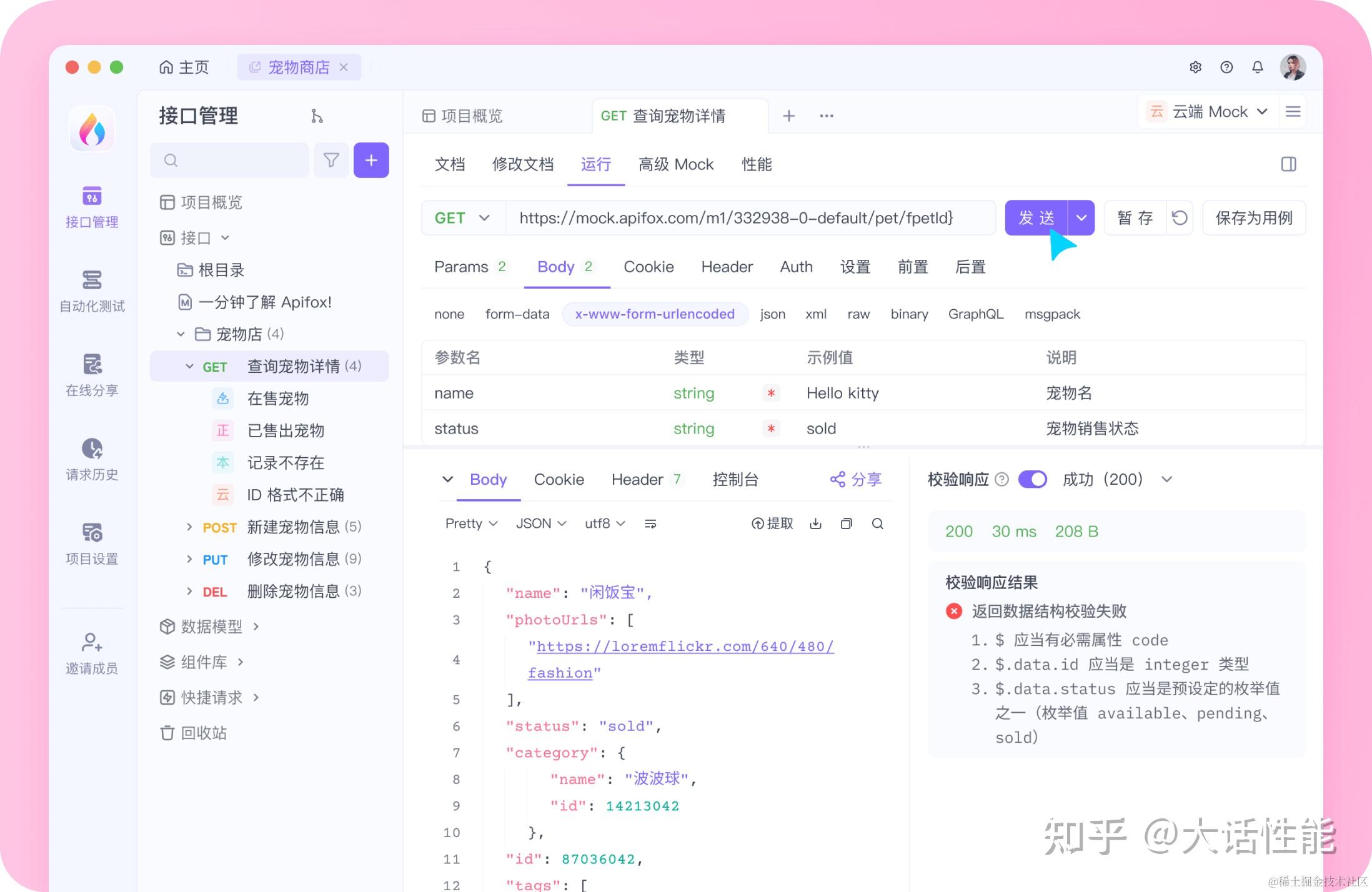Click the 发送 button to send request
Screen dimensions: 1372x892
pyautogui.click(x=1036, y=218)
